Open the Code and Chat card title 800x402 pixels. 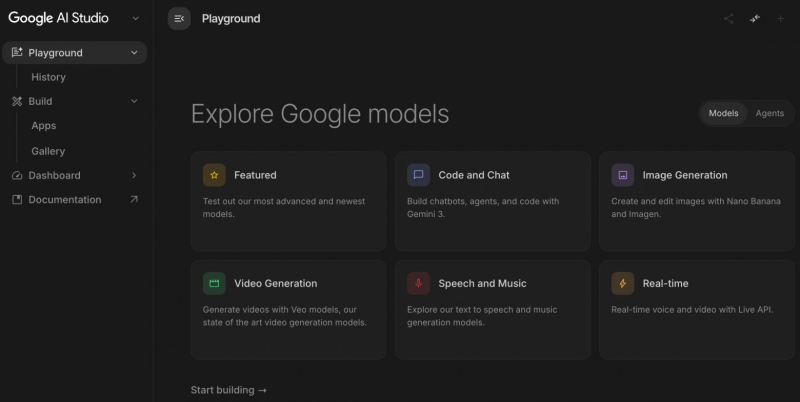click(474, 175)
